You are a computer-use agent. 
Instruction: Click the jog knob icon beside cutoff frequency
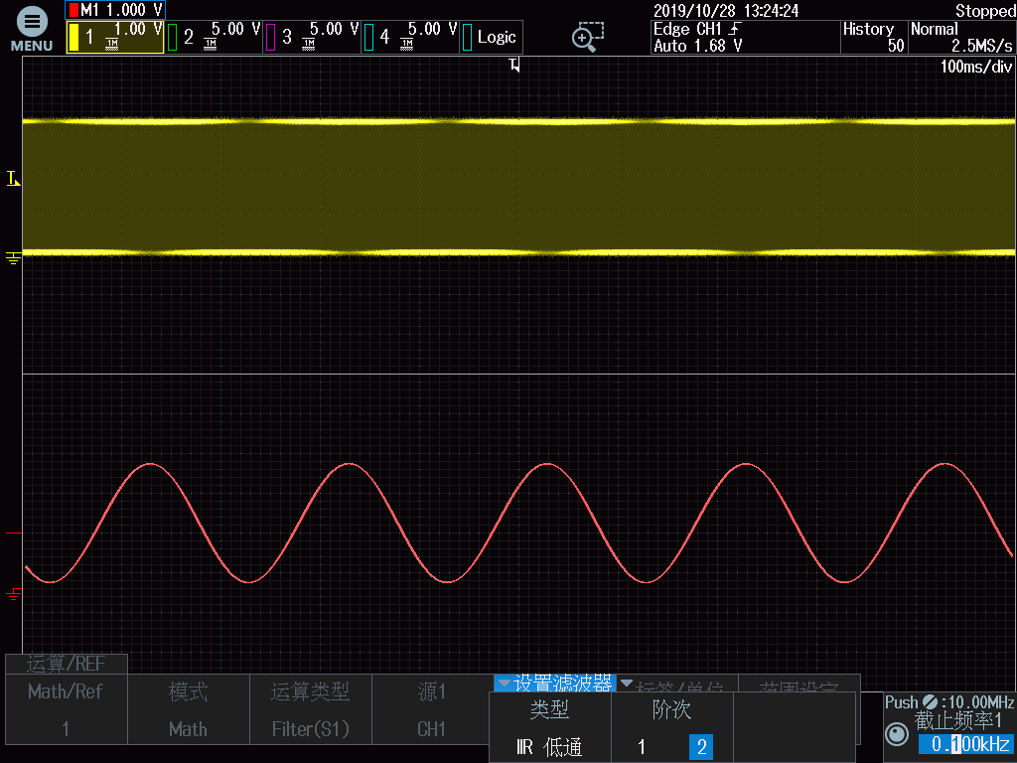pyautogui.click(x=897, y=735)
